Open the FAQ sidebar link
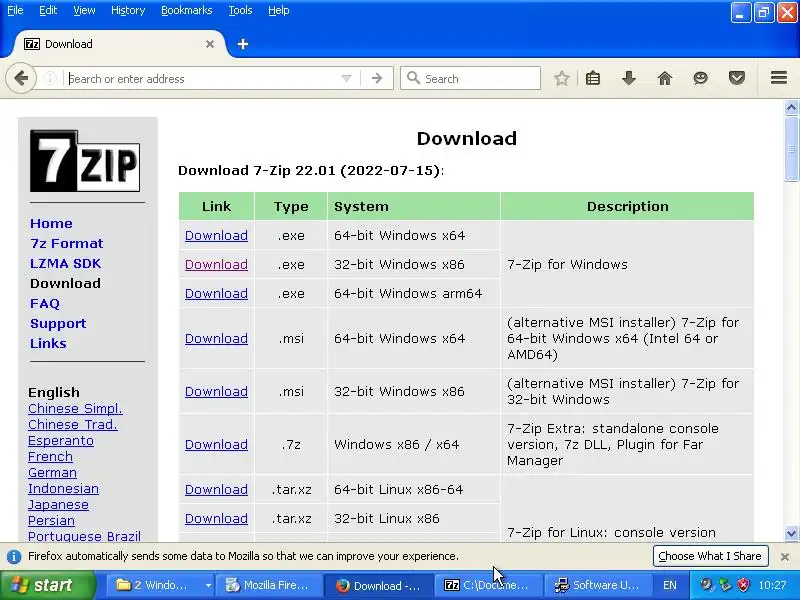The height and width of the screenshot is (600, 800). point(45,304)
